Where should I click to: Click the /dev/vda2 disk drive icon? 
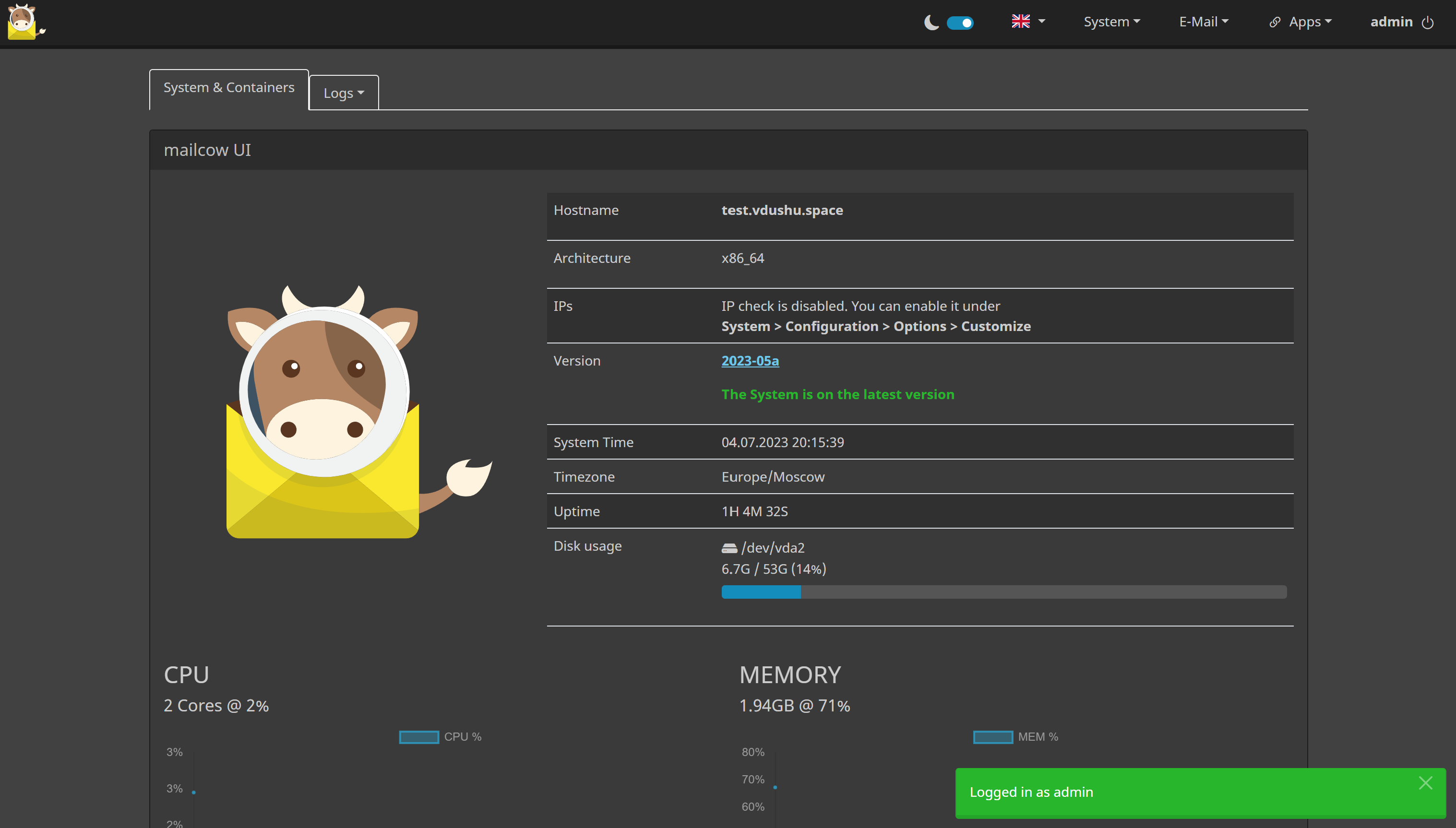click(729, 548)
